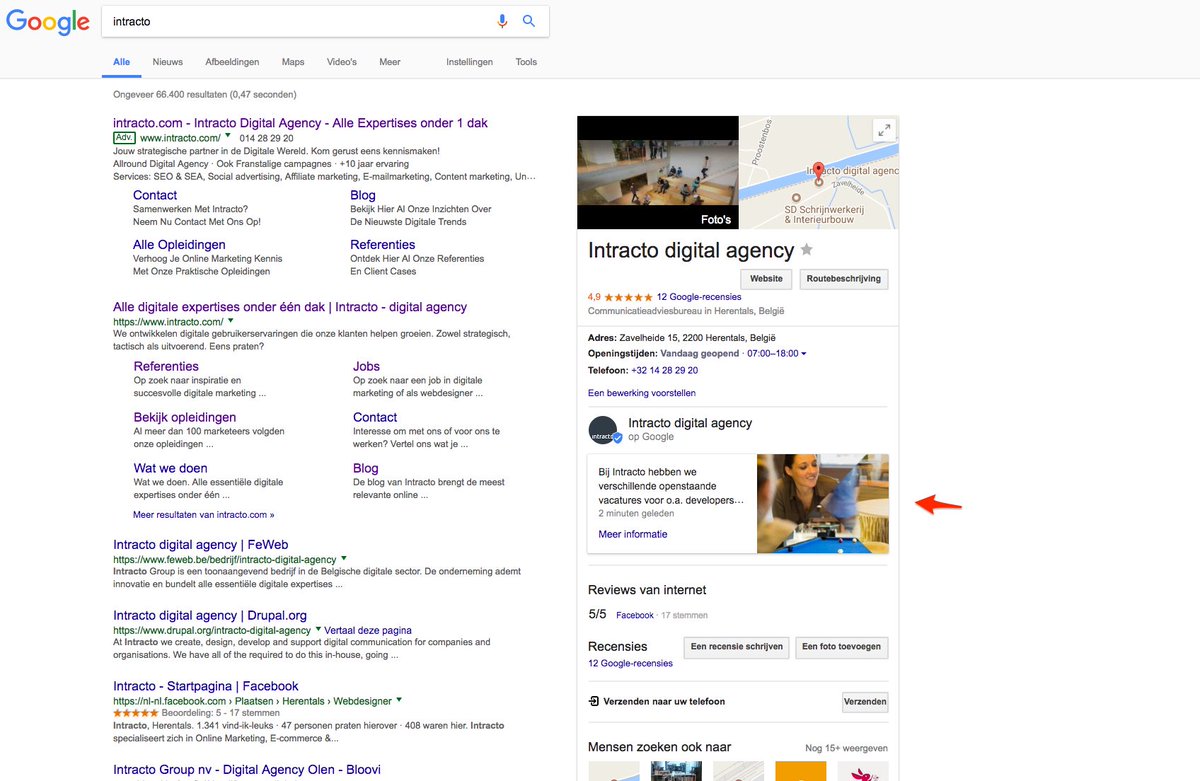Open the Wat we doen sitelink
Viewport: 1200px width, 781px height.
point(171,468)
